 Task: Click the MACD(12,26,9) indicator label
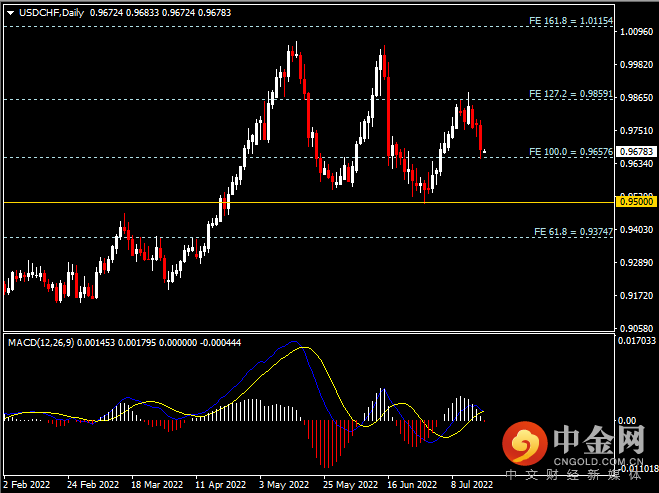coord(41,343)
